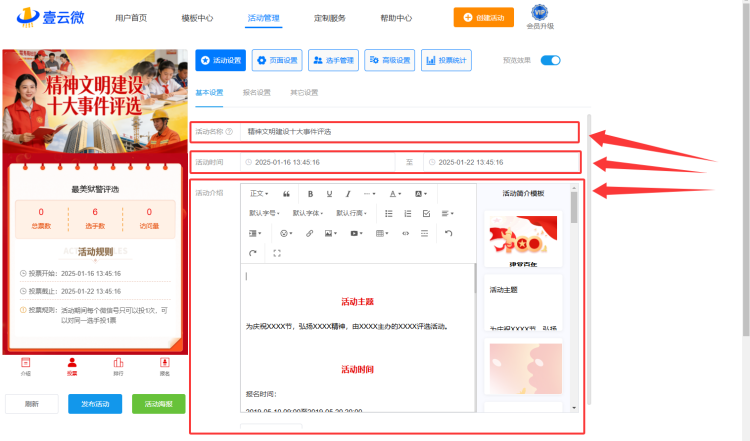Click the end time clock icon
The height and width of the screenshot is (441, 750).
pos(432,162)
